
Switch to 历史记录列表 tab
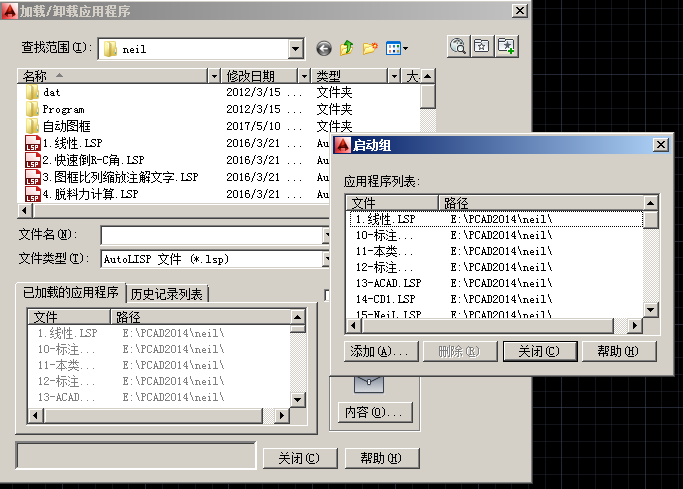[x=167, y=294]
